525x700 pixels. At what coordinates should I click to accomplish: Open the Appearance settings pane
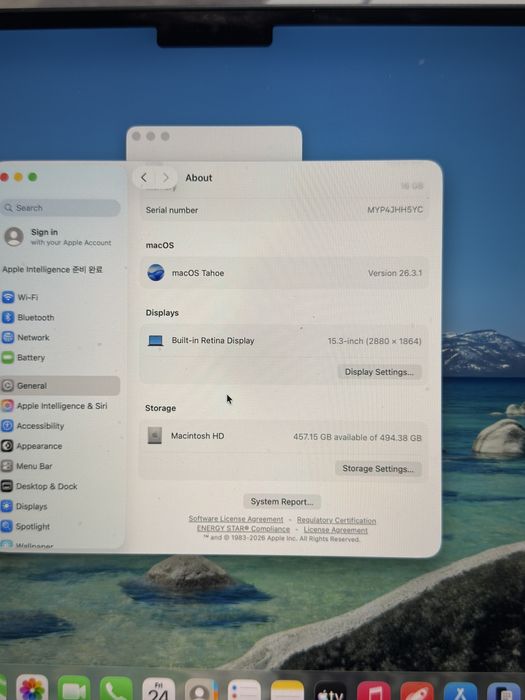coord(32,446)
